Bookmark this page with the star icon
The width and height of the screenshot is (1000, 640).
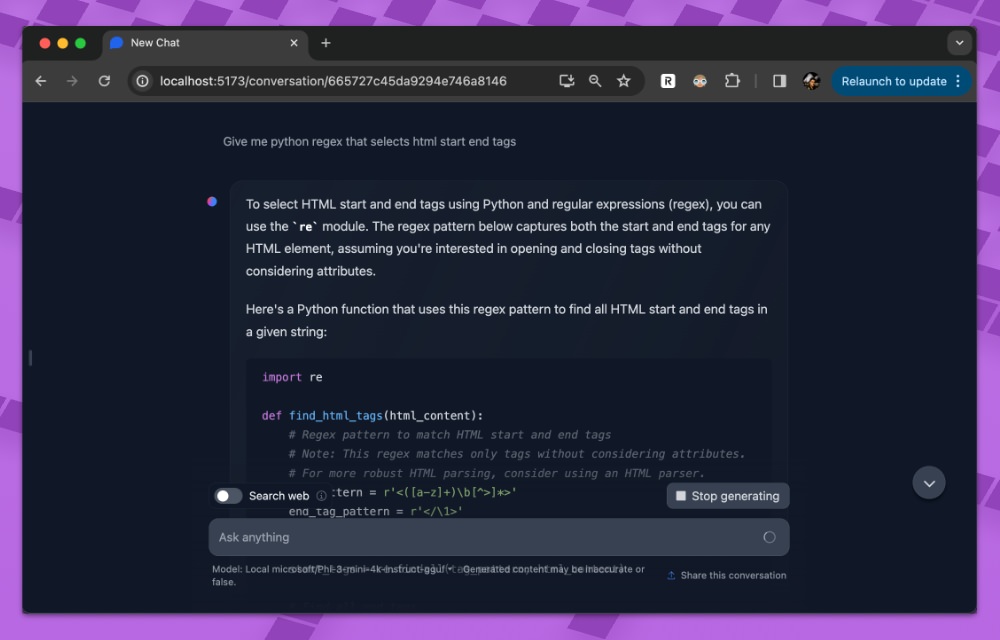click(x=624, y=81)
